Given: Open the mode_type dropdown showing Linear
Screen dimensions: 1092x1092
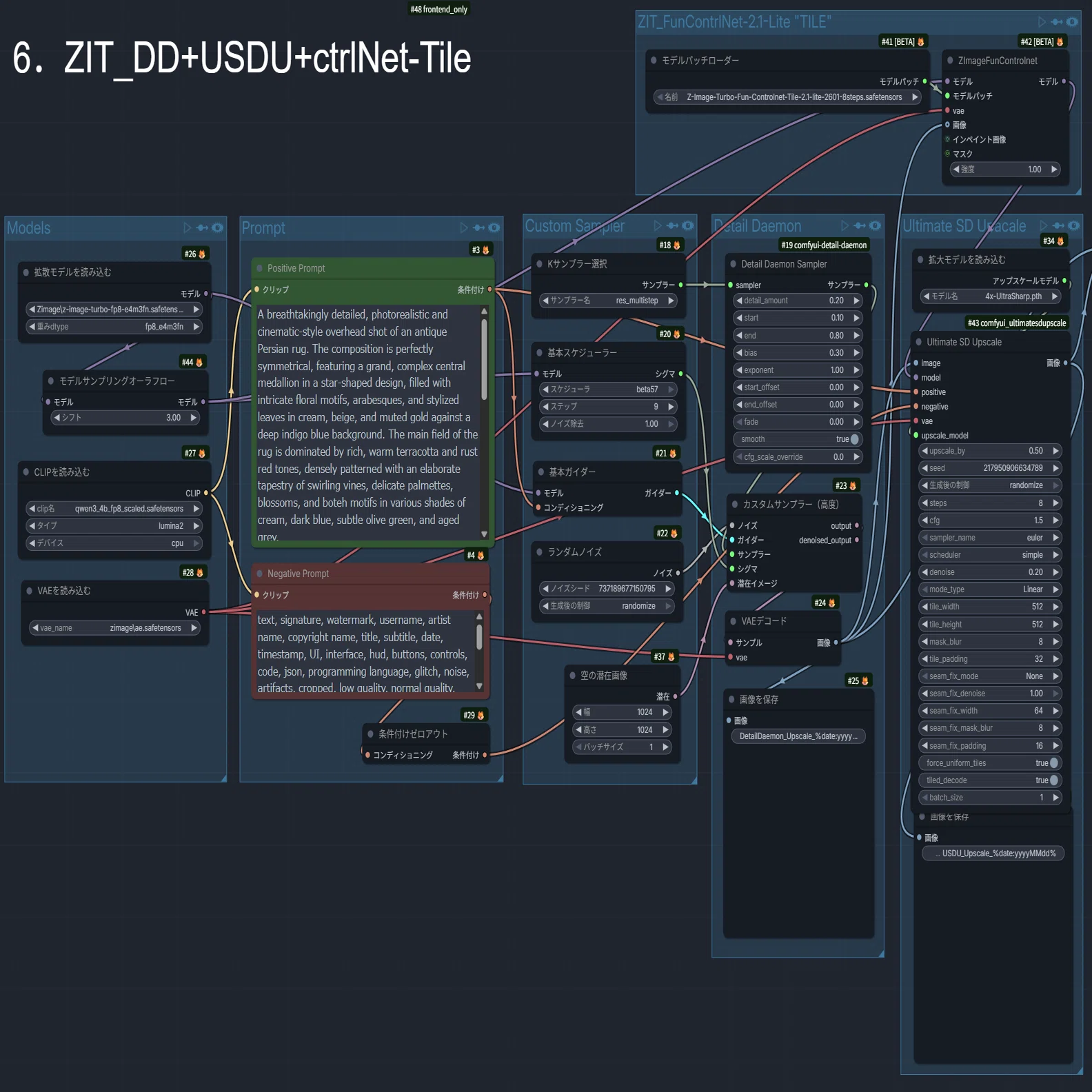Looking at the screenshot, I should 990,589.
